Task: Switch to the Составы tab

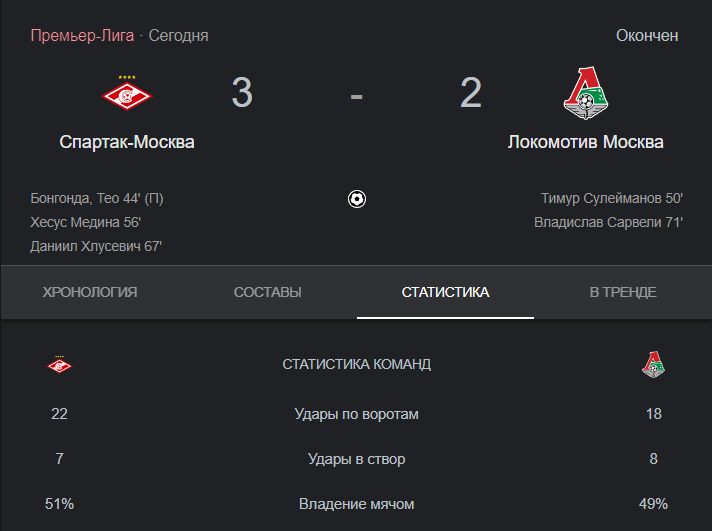Action: click(267, 292)
